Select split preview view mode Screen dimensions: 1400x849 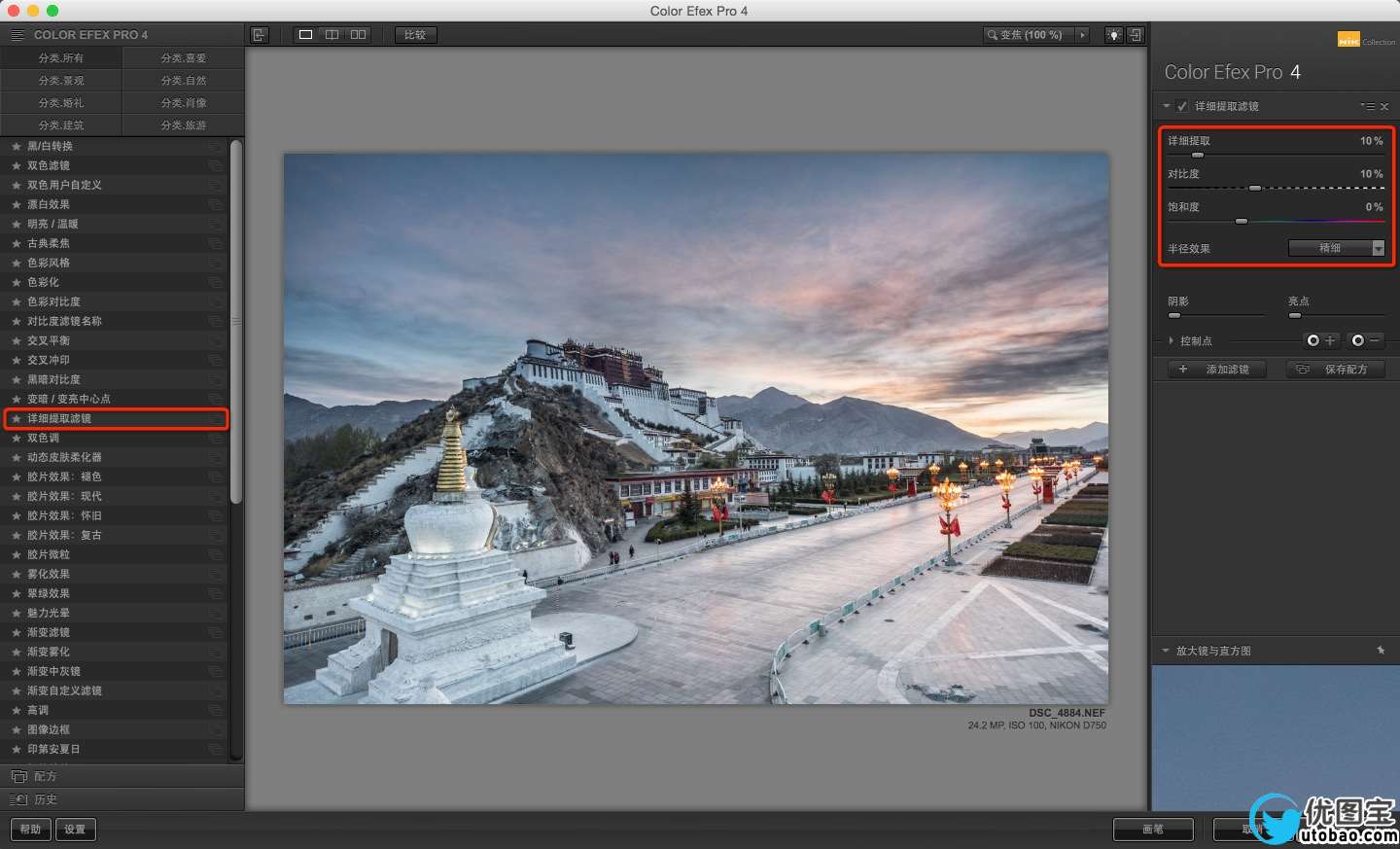point(332,35)
